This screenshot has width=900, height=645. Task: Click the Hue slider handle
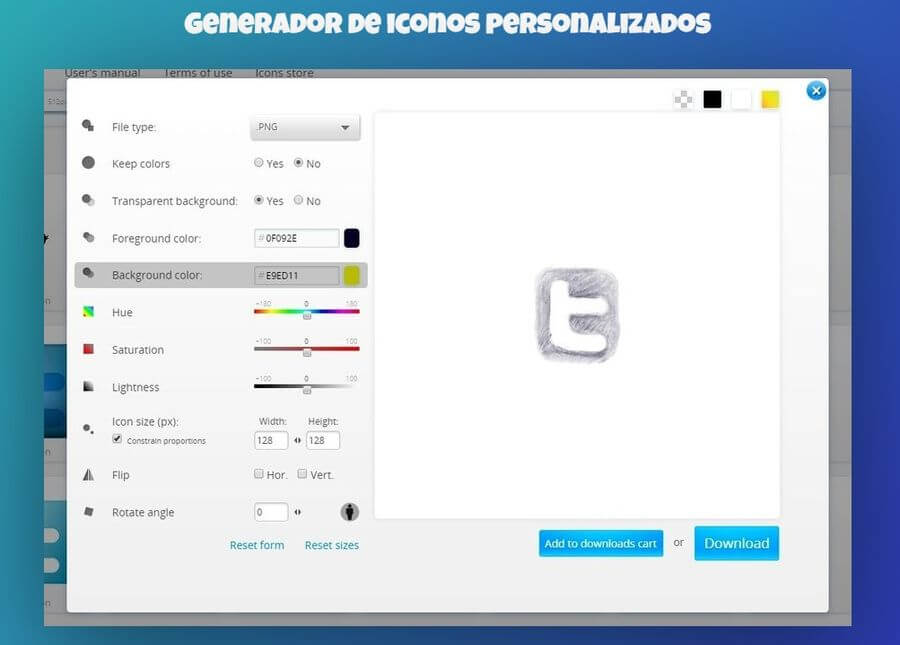(x=307, y=315)
